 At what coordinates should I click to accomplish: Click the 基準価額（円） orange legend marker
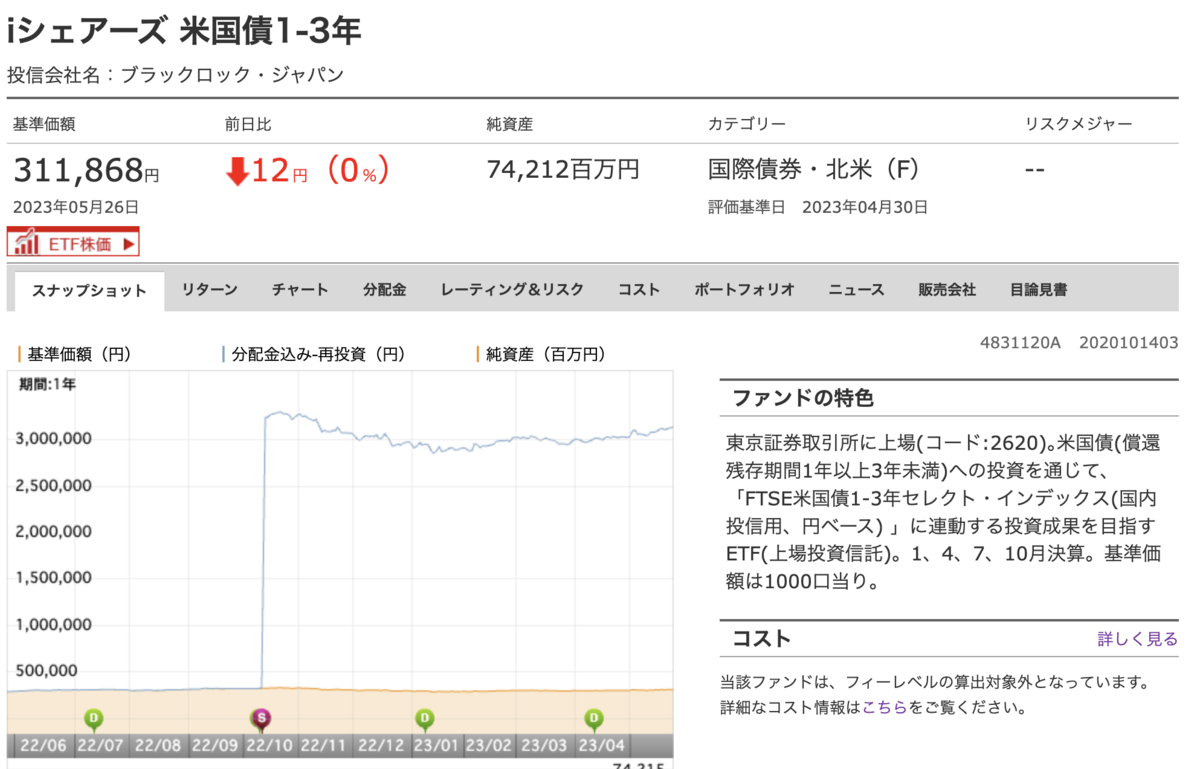point(20,354)
